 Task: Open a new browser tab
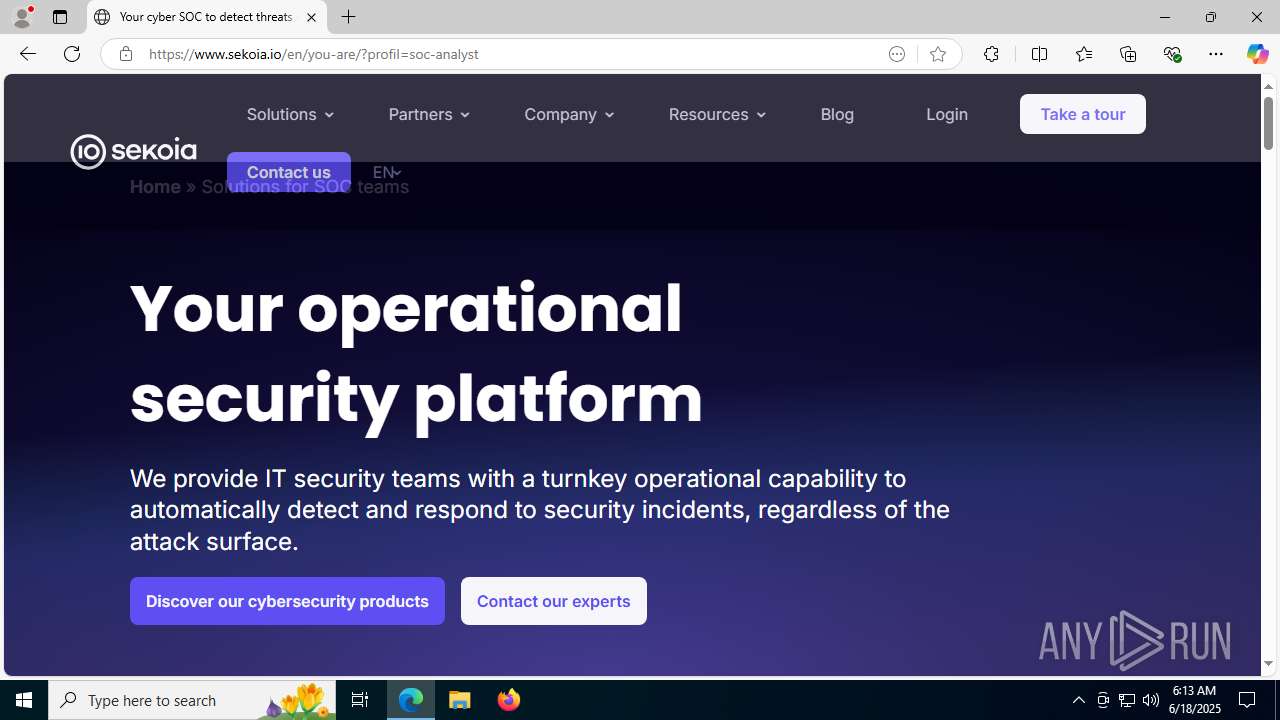point(349,17)
